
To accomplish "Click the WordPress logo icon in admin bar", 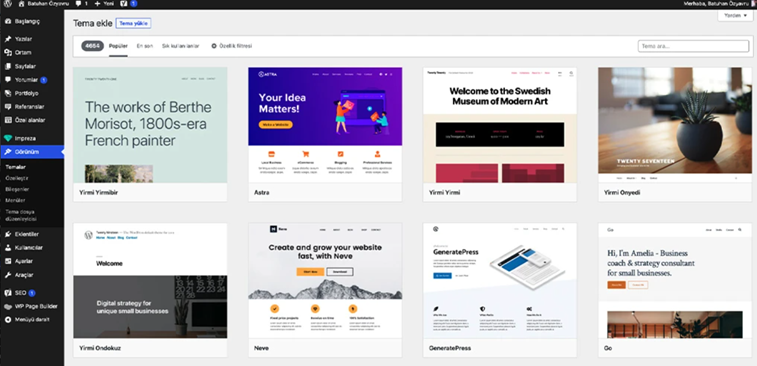I will click(x=8, y=3).
